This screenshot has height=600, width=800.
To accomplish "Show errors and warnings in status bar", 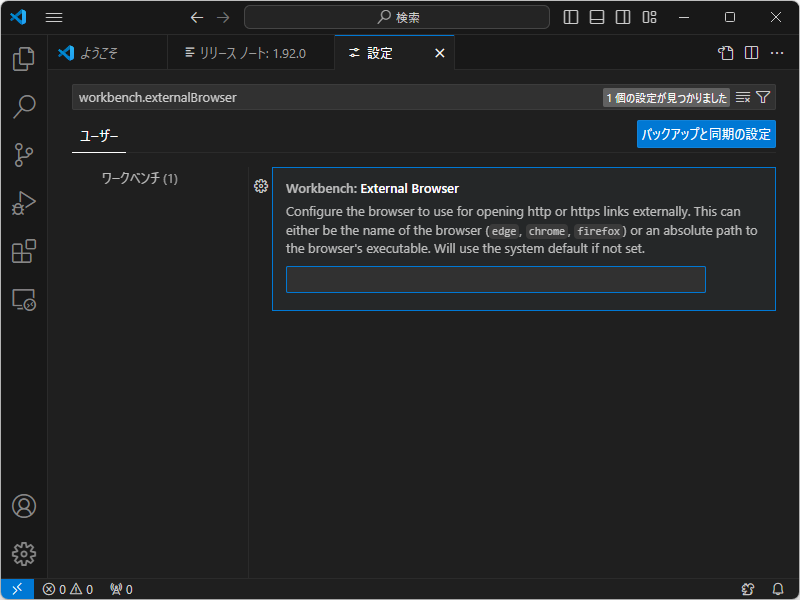I will click(68, 589).
